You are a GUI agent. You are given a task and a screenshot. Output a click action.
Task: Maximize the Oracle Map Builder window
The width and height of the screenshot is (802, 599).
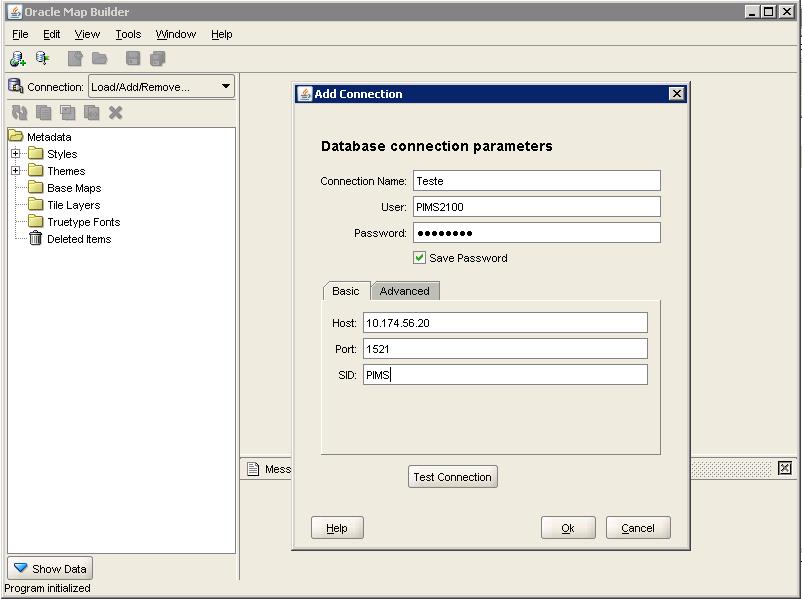(x=768, y=11)
